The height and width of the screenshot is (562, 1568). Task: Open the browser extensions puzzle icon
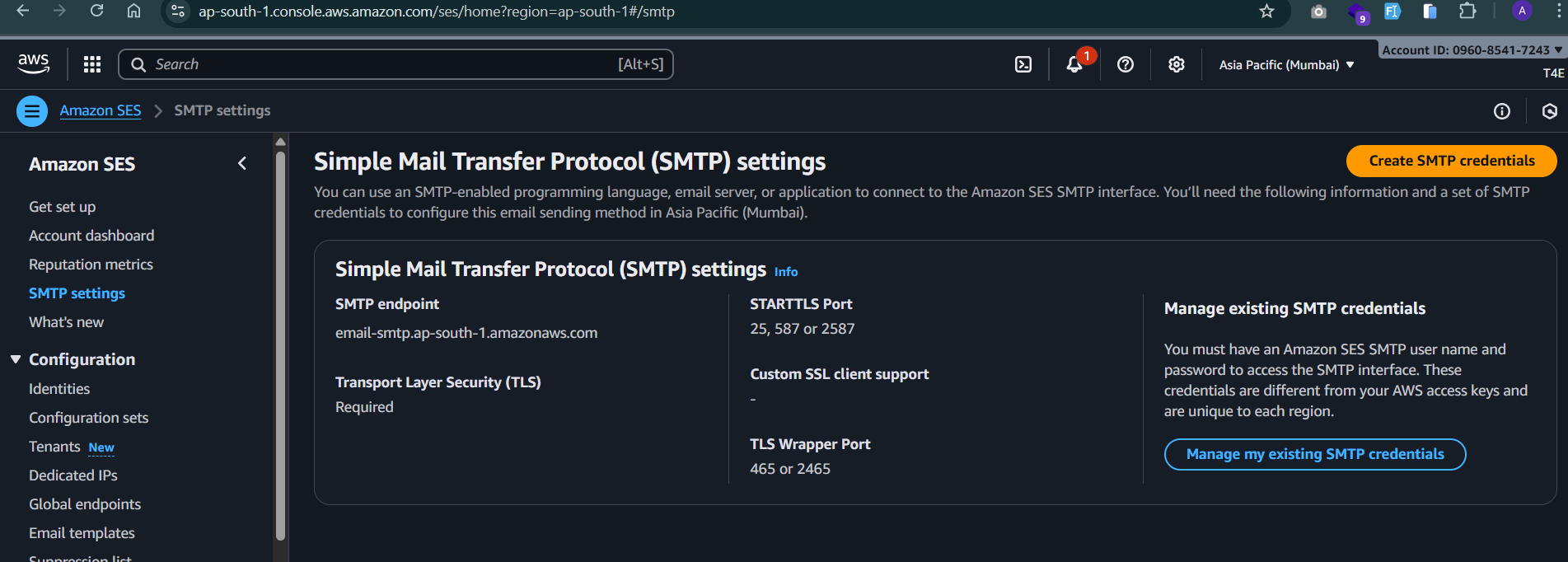coord(1467,12)
